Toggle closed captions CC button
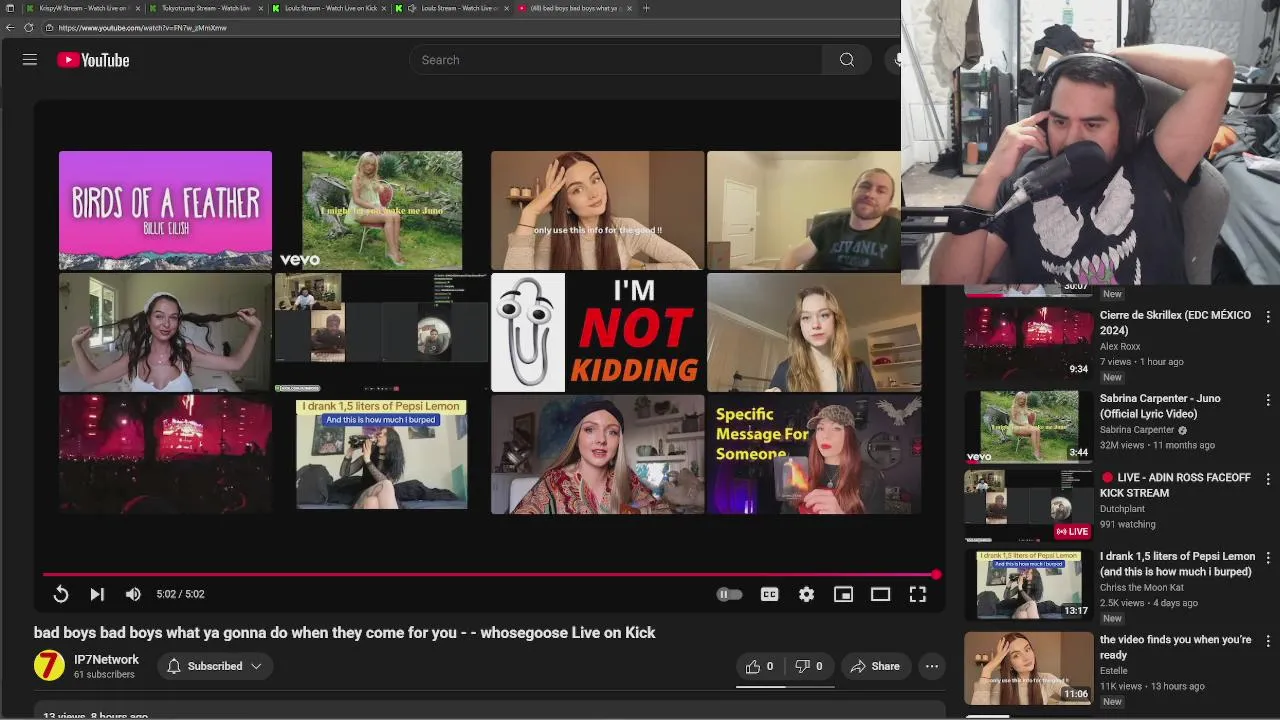Screen dimensions: 1280x720 [x=769, y=594]
